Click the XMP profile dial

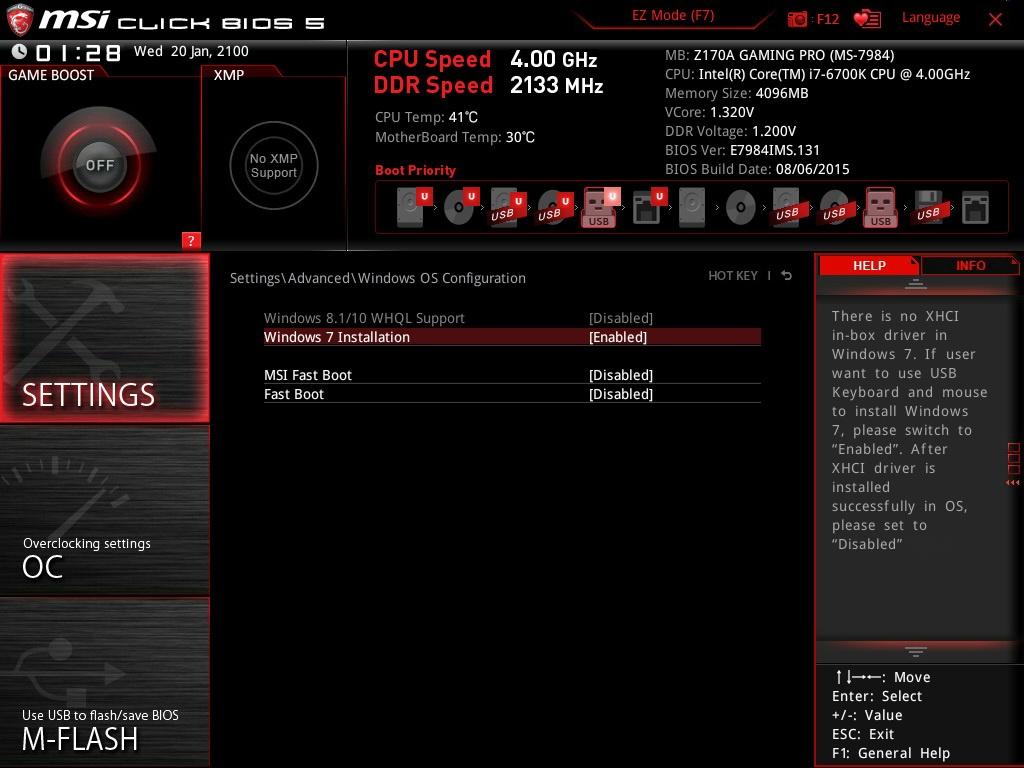coord(273,165)
